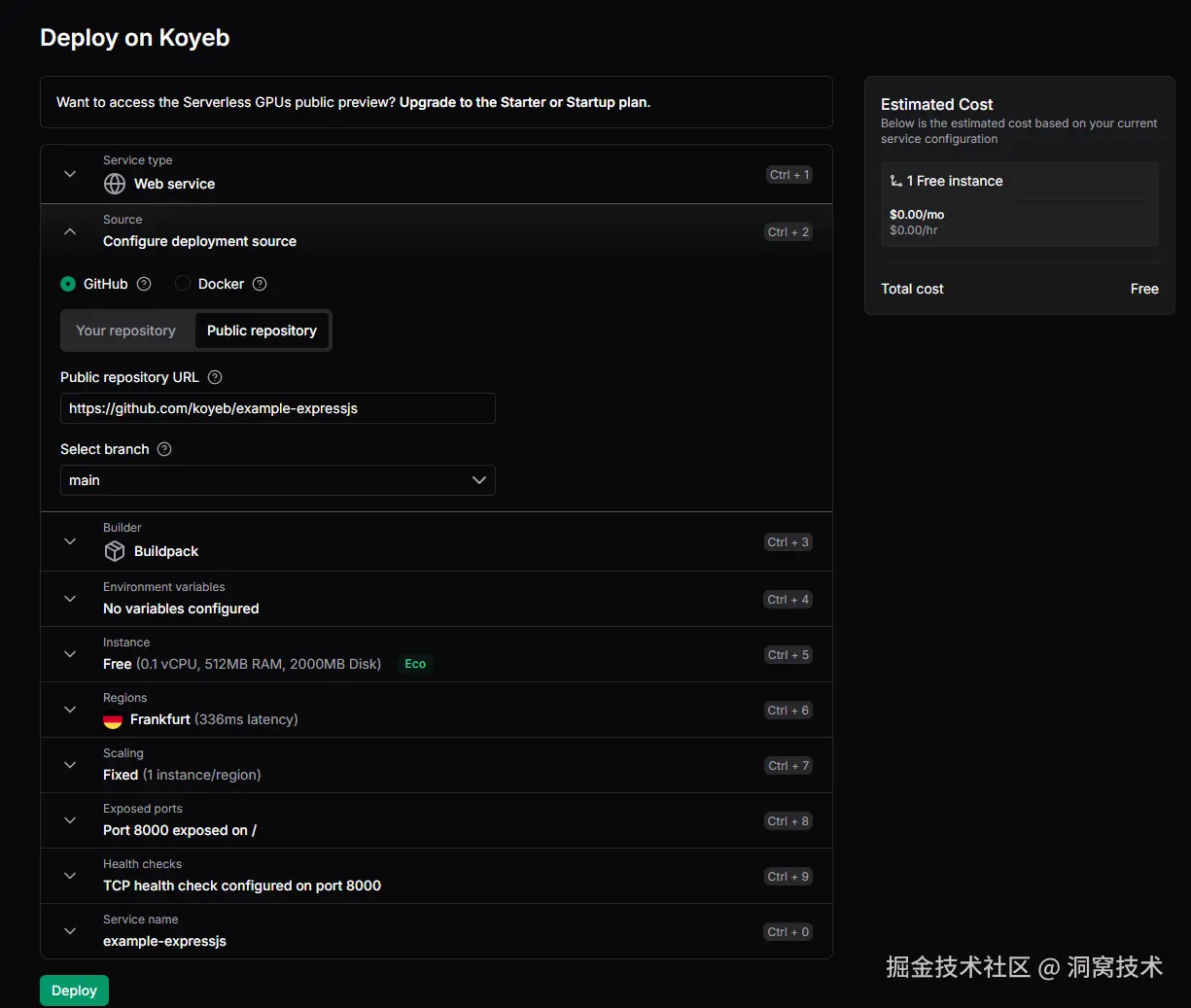Click the help icon next to Docker
The image size is (1191, 1008).
[260, 284]
